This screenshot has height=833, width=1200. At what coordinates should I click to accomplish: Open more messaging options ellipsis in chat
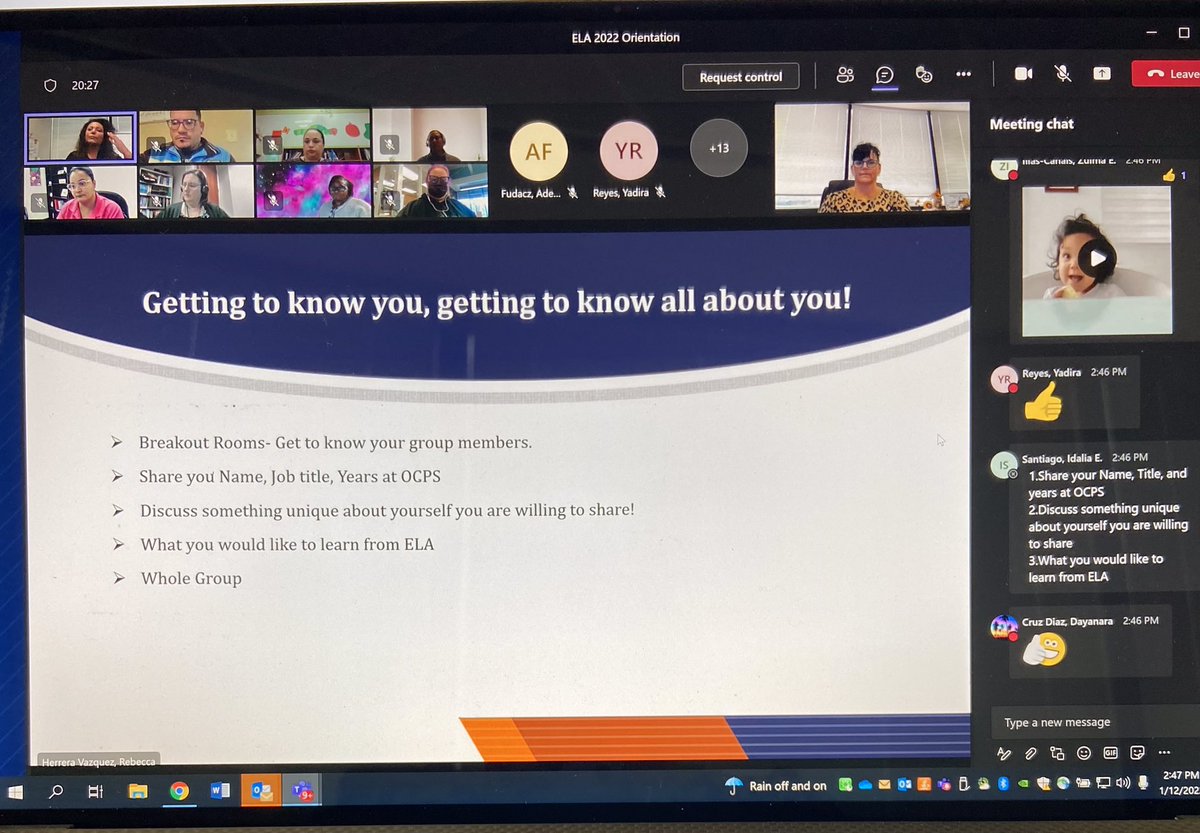[x=1164, y=753]
